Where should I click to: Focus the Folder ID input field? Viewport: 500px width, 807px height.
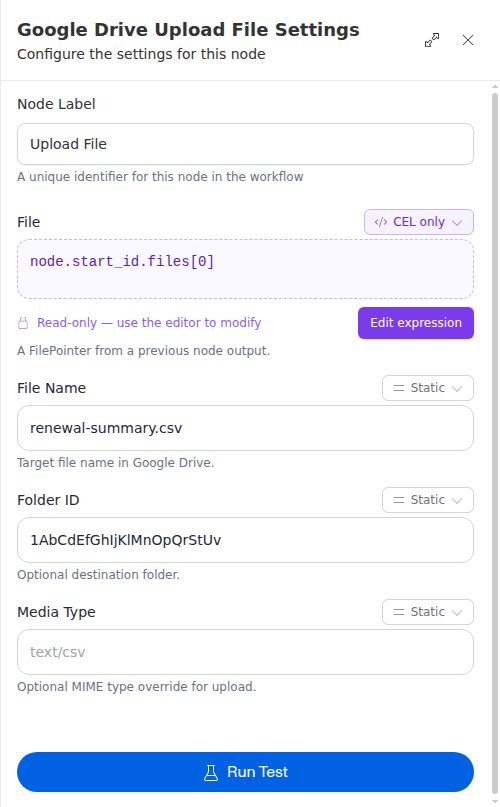tap(245, 540)
